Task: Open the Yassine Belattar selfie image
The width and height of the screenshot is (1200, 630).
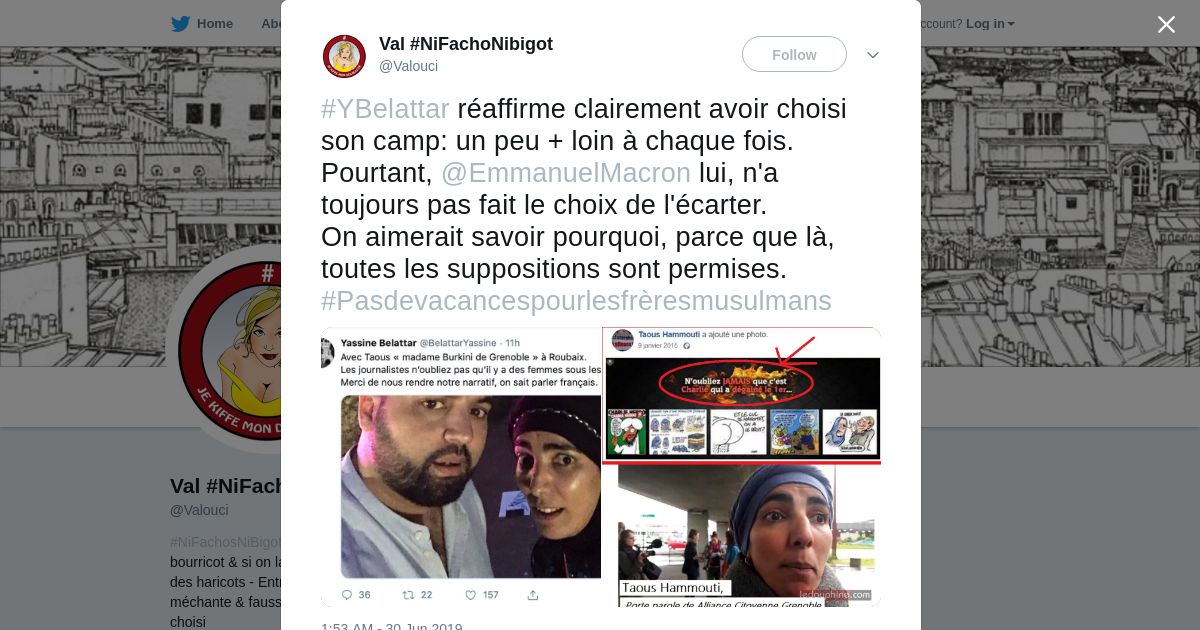Action: click(x=461, y=467)
